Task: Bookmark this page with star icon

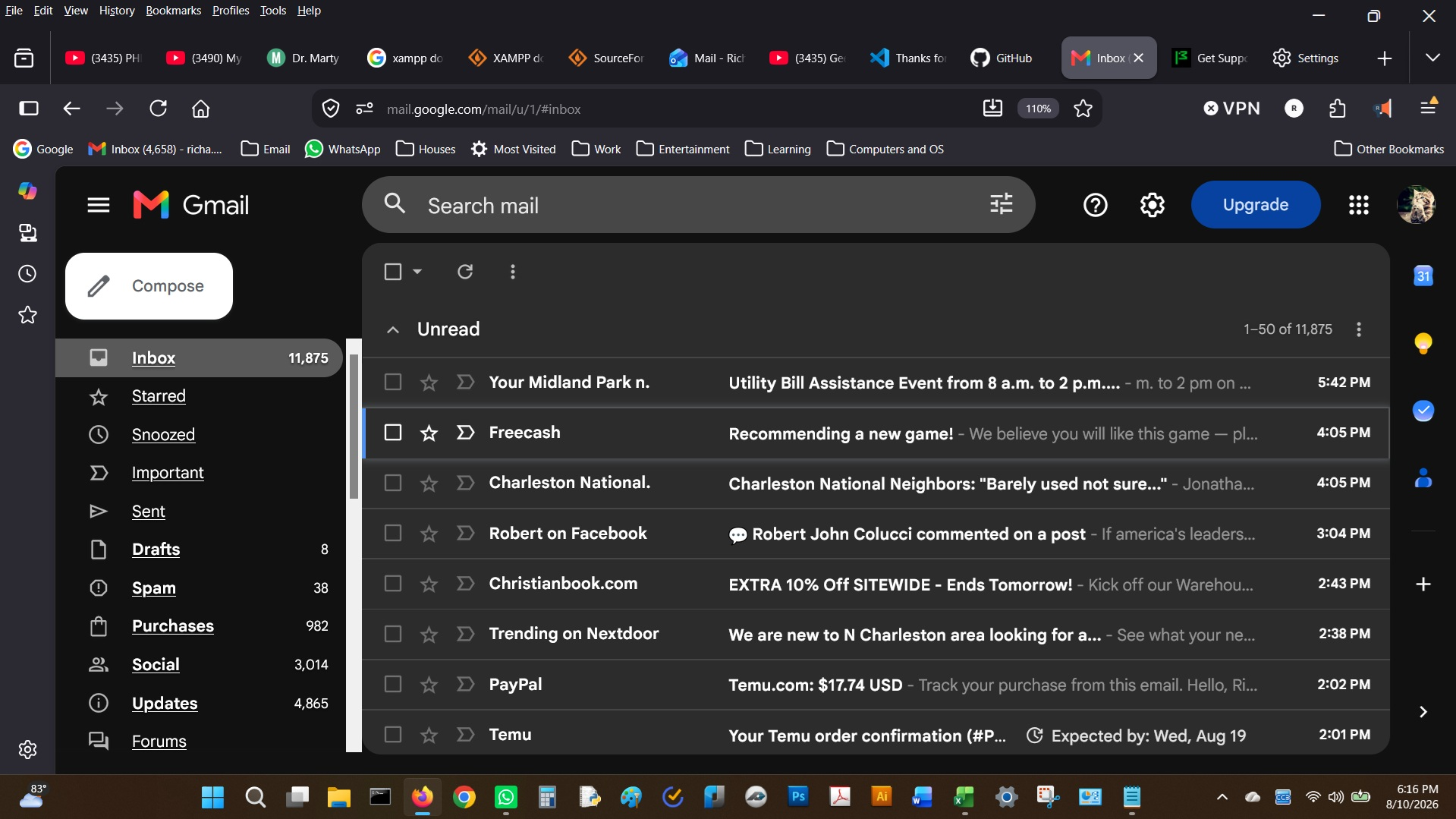Action: click(x=1083, y=109)
